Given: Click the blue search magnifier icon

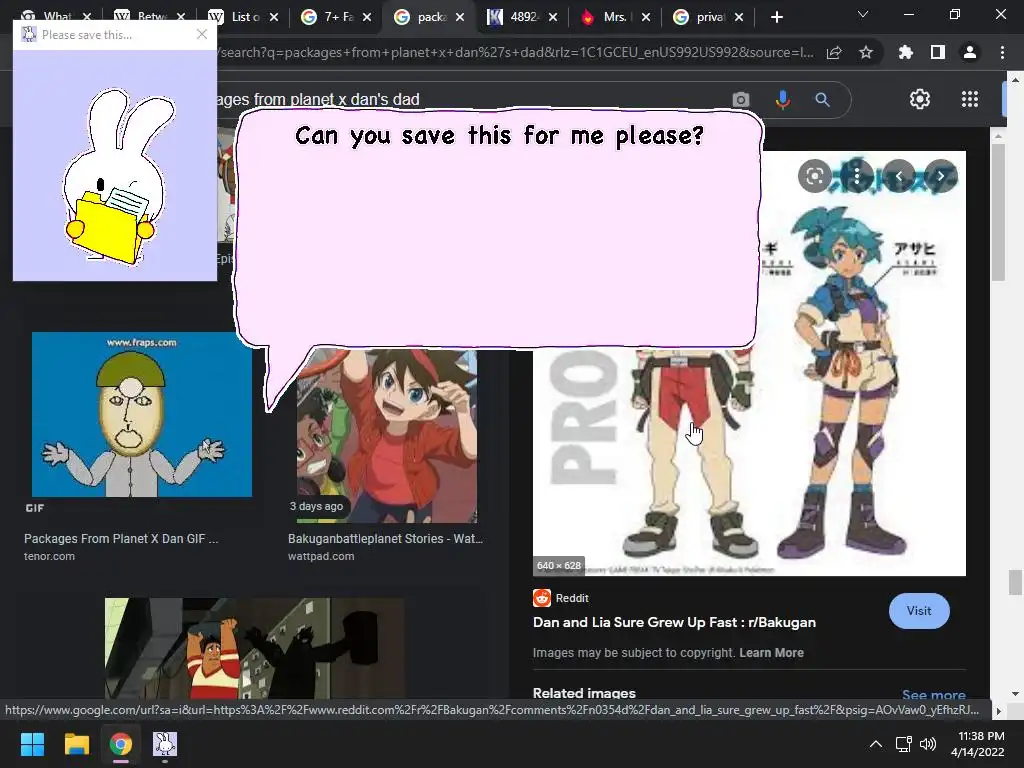Looking at the screenshot, I should click(x=822, y=99).
